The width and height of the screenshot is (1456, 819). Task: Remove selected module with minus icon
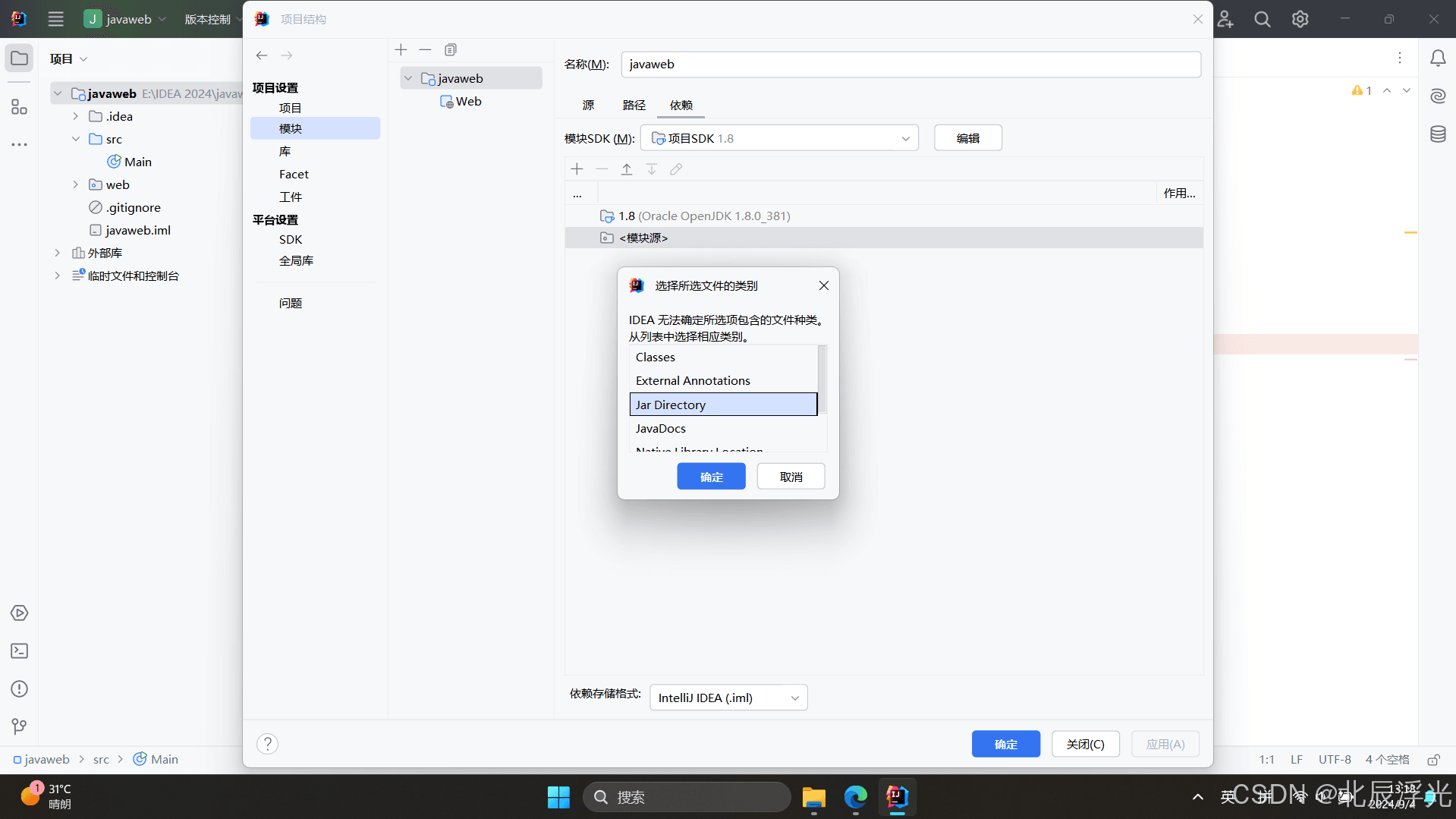point(425,49)
